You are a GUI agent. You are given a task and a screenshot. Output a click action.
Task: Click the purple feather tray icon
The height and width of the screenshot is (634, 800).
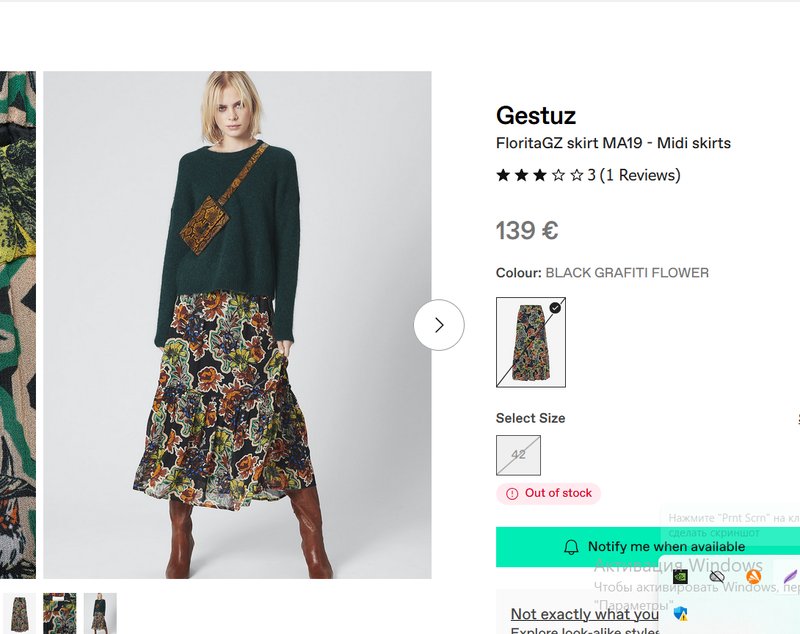pyautogui.click(x=790, y=576)
